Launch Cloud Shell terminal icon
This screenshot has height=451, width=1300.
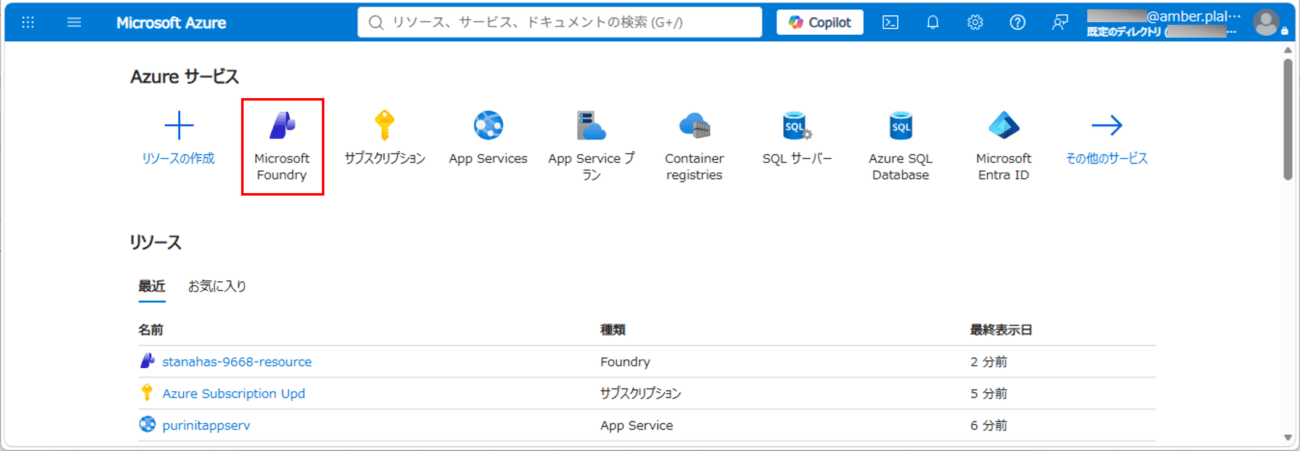890,22
